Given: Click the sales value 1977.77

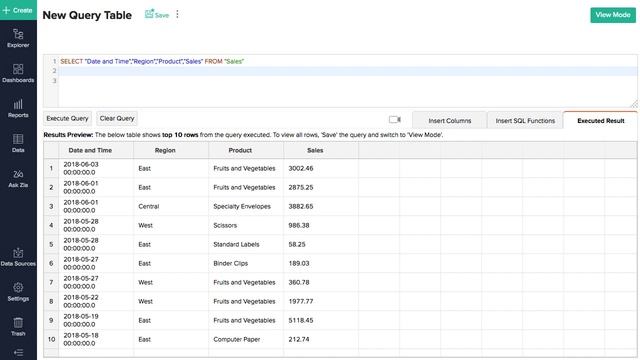Looking at the screenshot, I should 301,301.
